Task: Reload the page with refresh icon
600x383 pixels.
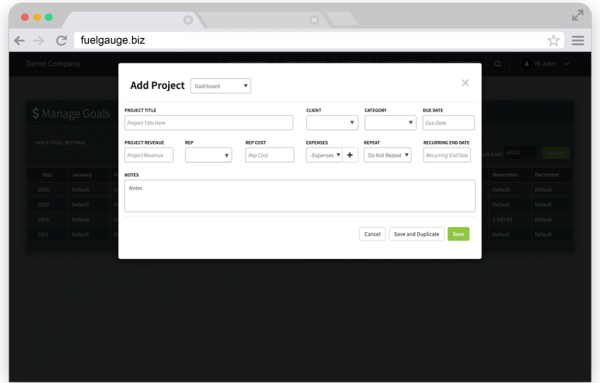Action: pos(61,40)
